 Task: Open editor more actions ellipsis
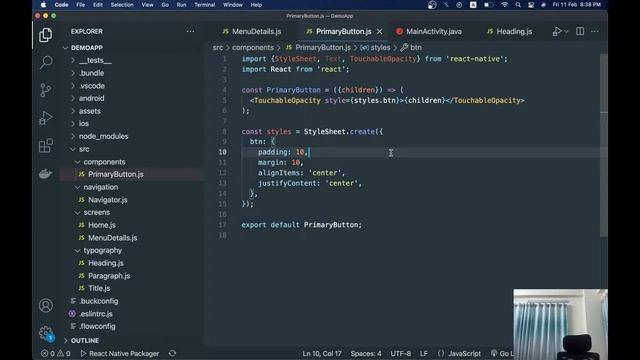tap(594, 31)
